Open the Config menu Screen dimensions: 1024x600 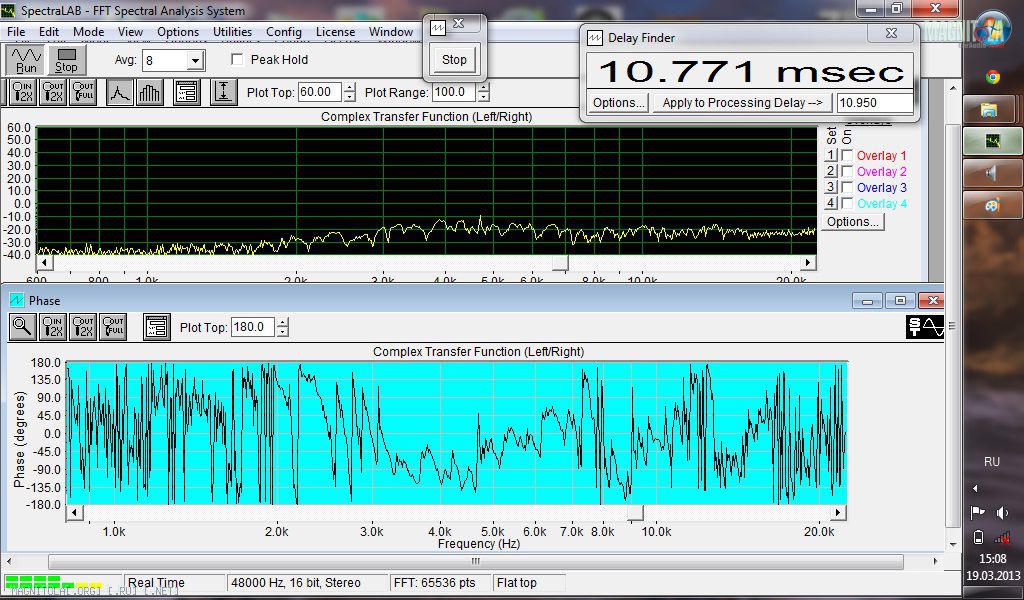tap(283, 31)
